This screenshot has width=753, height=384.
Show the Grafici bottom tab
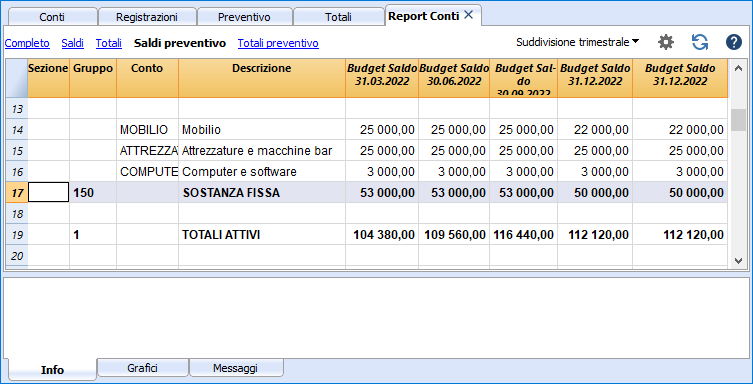[143, 368]
